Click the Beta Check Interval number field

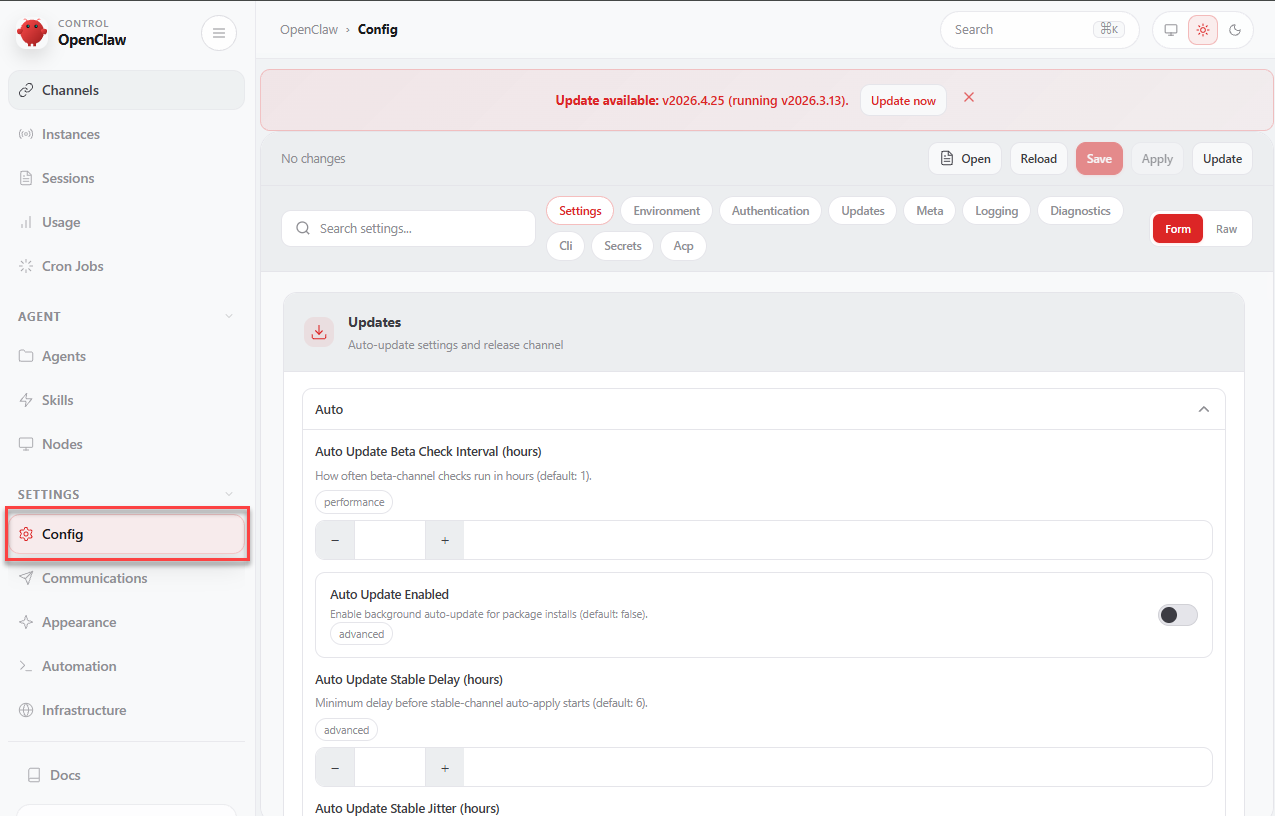pyautogui.click(x=390, y=540)
